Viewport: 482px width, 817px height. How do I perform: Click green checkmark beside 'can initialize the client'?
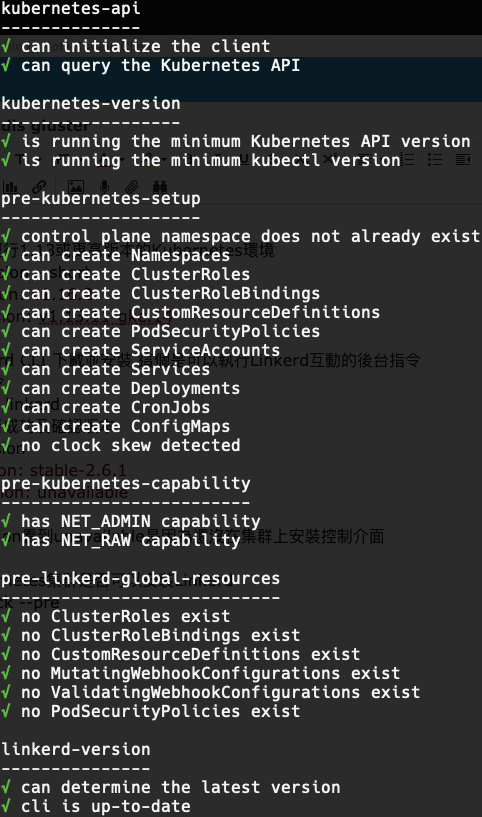click(5, 46)
